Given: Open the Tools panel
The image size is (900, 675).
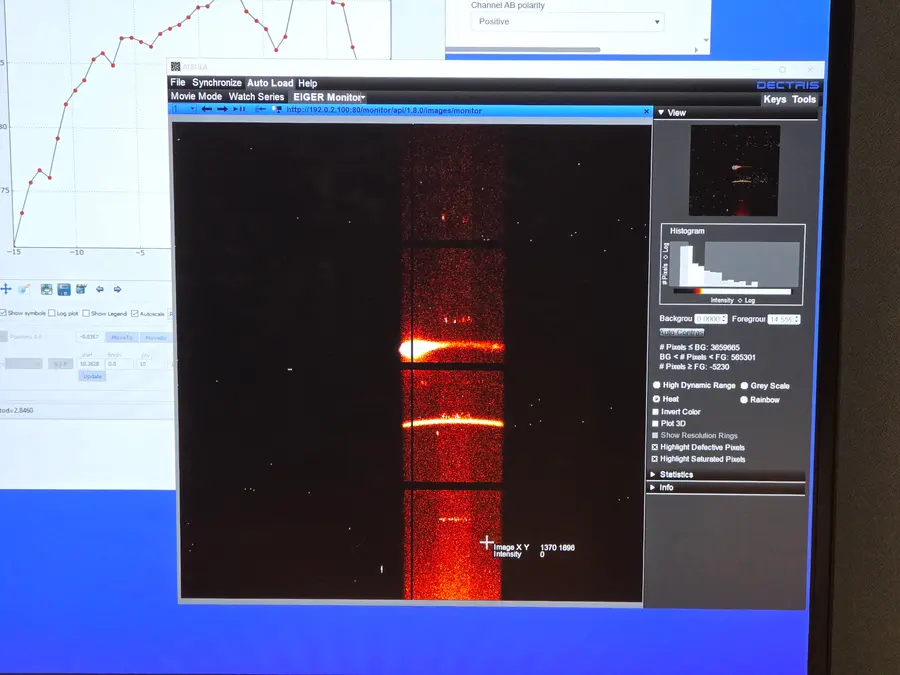Looking at the screenshot, I should coord(804,99).
